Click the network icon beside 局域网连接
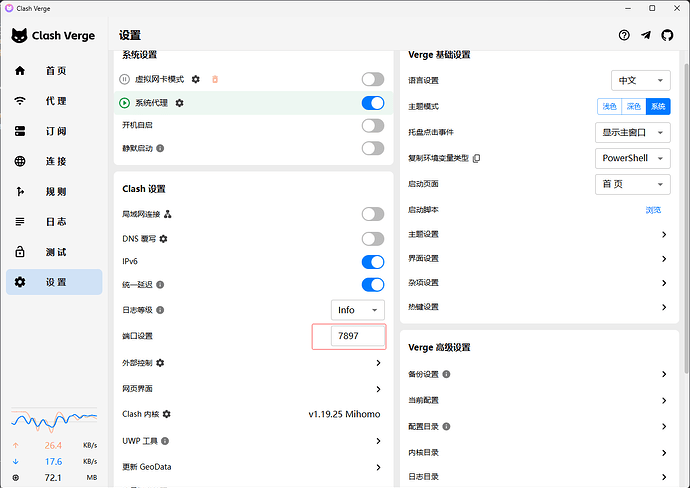 pos(168,214)
